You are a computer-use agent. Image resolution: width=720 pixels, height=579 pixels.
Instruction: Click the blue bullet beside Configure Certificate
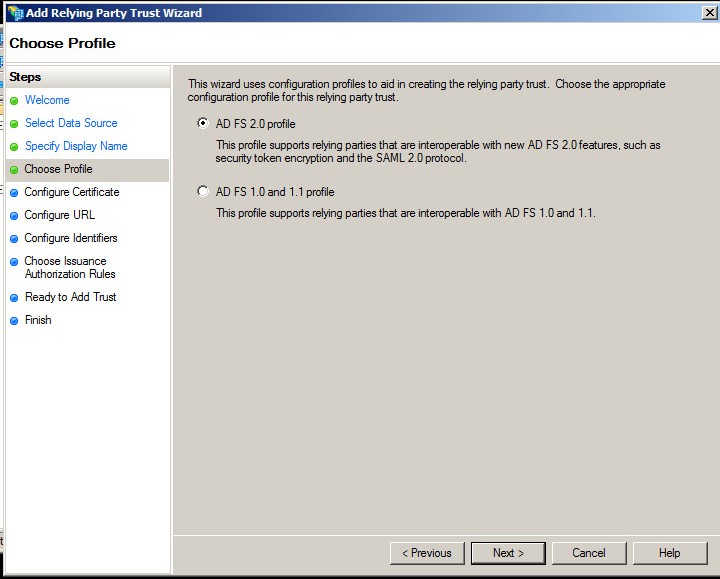[14, 192]
